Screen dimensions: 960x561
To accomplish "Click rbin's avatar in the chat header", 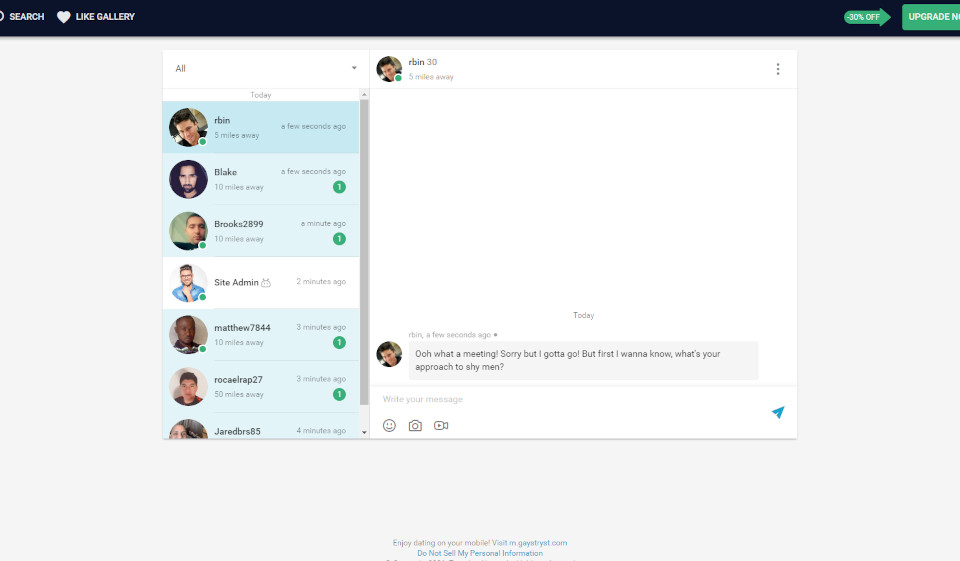I will coord(389,69).
